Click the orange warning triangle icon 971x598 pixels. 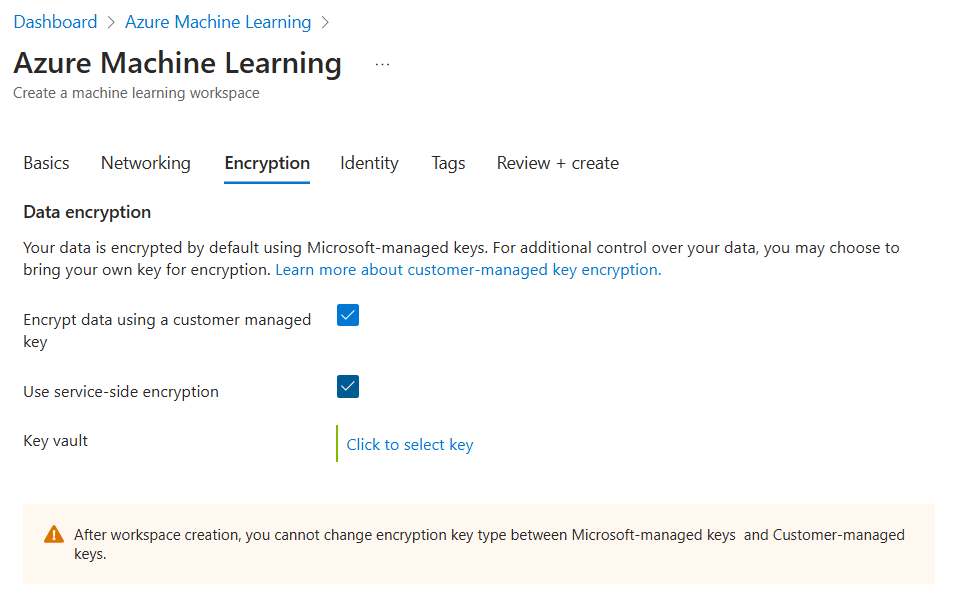54,535
